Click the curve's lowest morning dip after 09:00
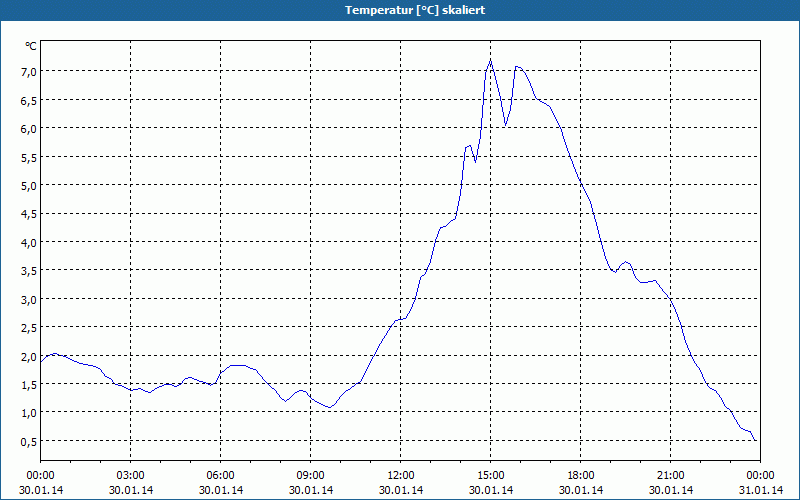 (330, 407)
